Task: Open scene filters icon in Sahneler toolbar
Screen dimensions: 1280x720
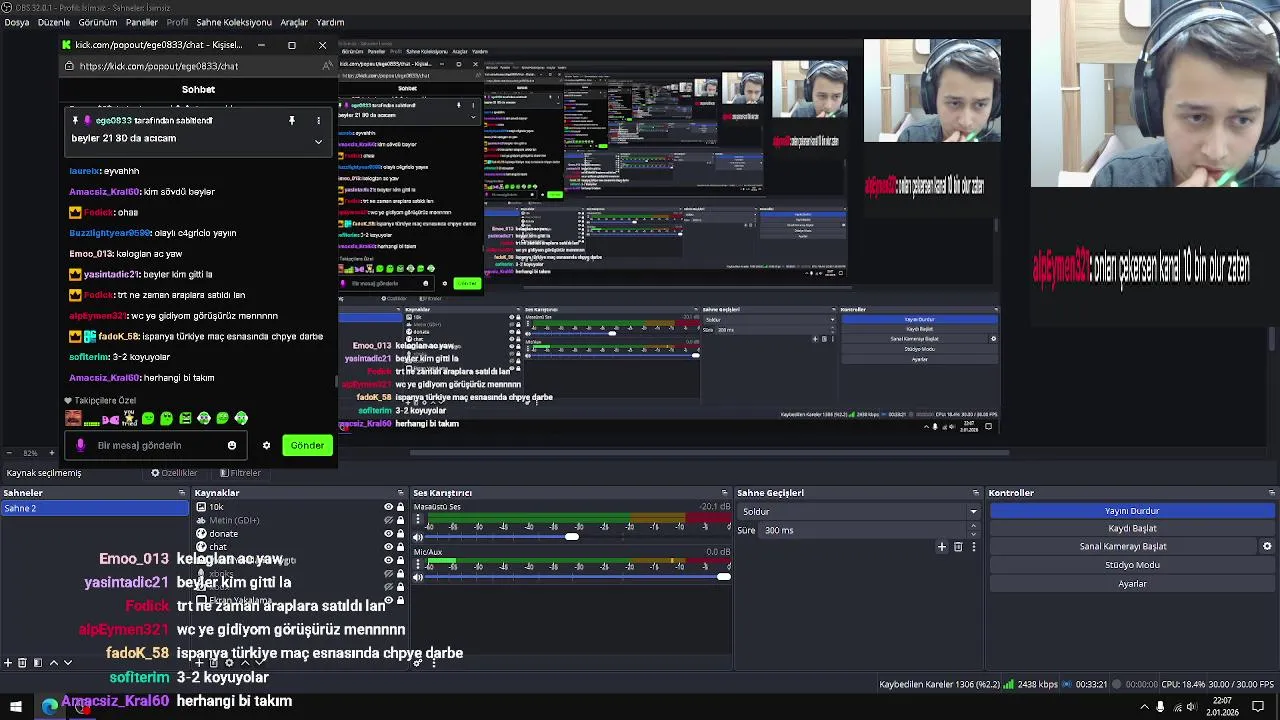Action: [x=38, y=662]
